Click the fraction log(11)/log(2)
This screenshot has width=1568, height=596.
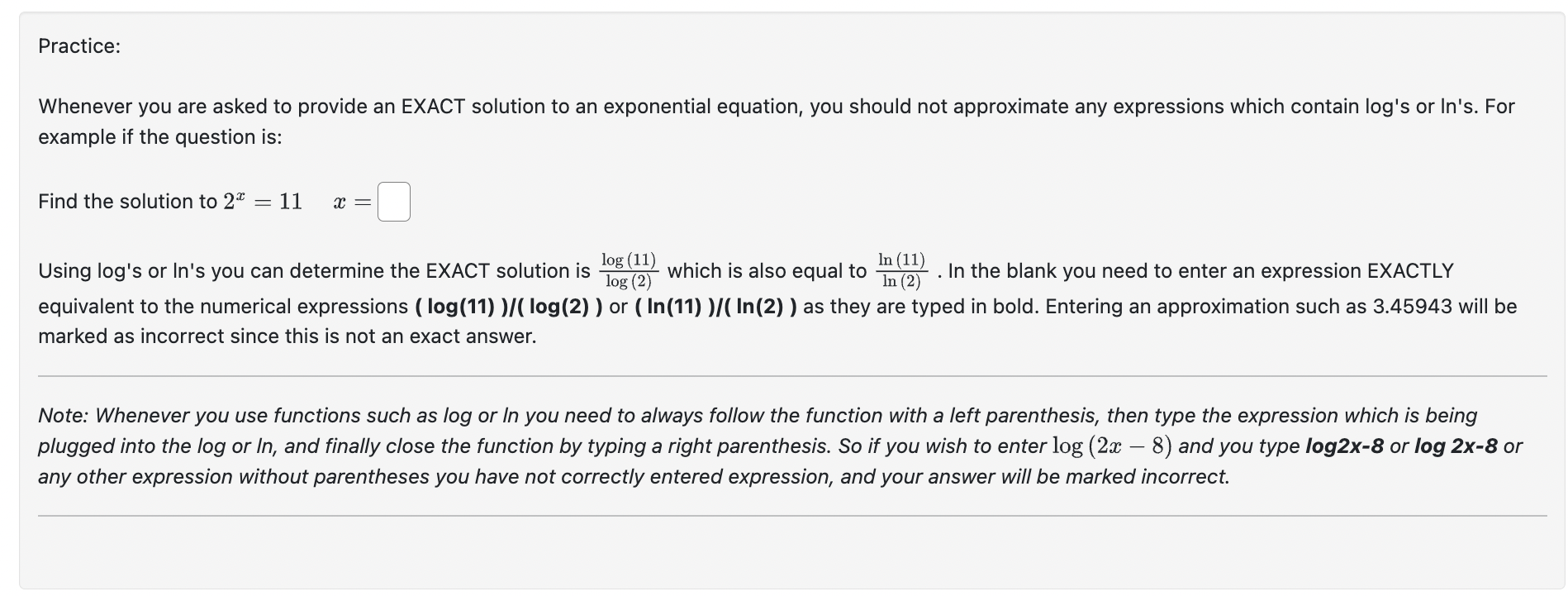click(x=630, y=269)
